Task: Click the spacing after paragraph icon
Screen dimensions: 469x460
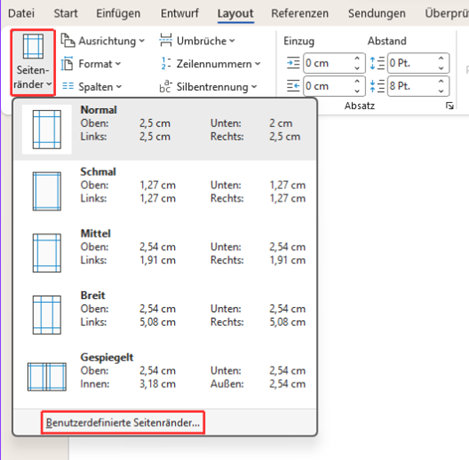Action: (377, 86)
